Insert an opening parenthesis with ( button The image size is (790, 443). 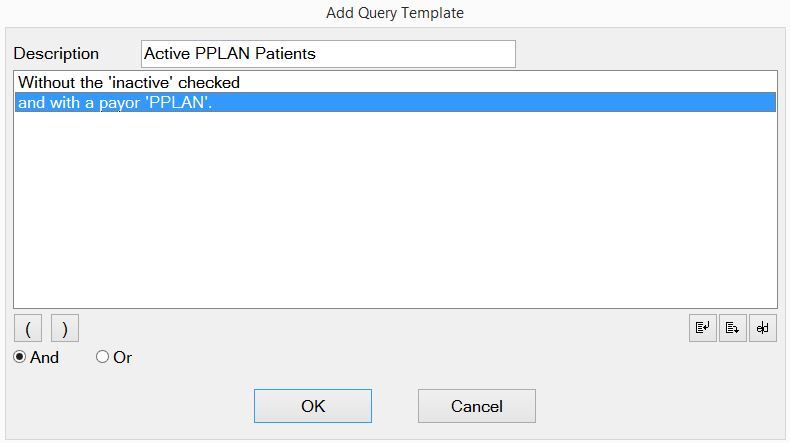click(x=28, y=329)
